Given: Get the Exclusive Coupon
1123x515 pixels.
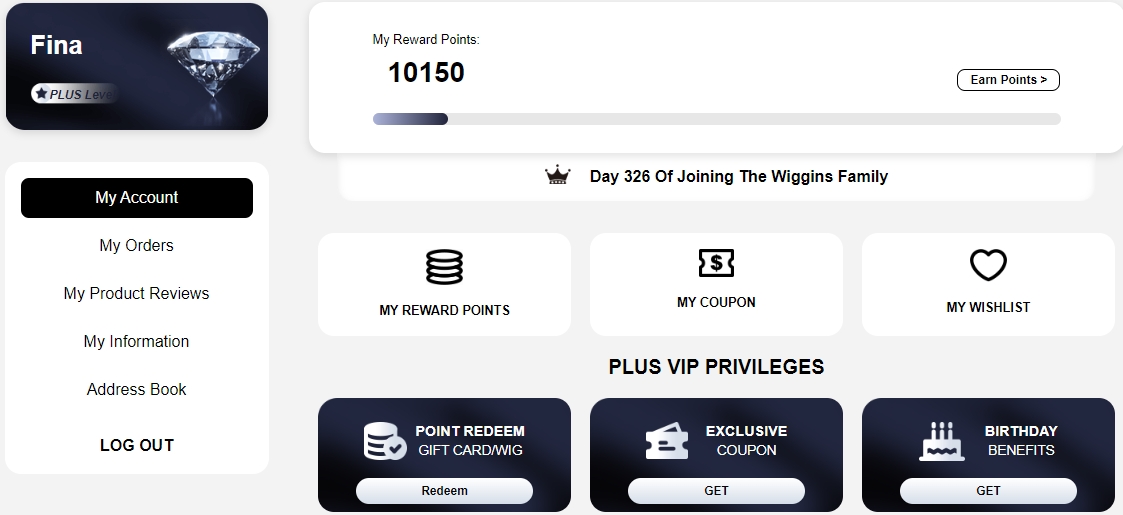Looking at the screenshot, I should pyautogui.click(x=716, y=491).
